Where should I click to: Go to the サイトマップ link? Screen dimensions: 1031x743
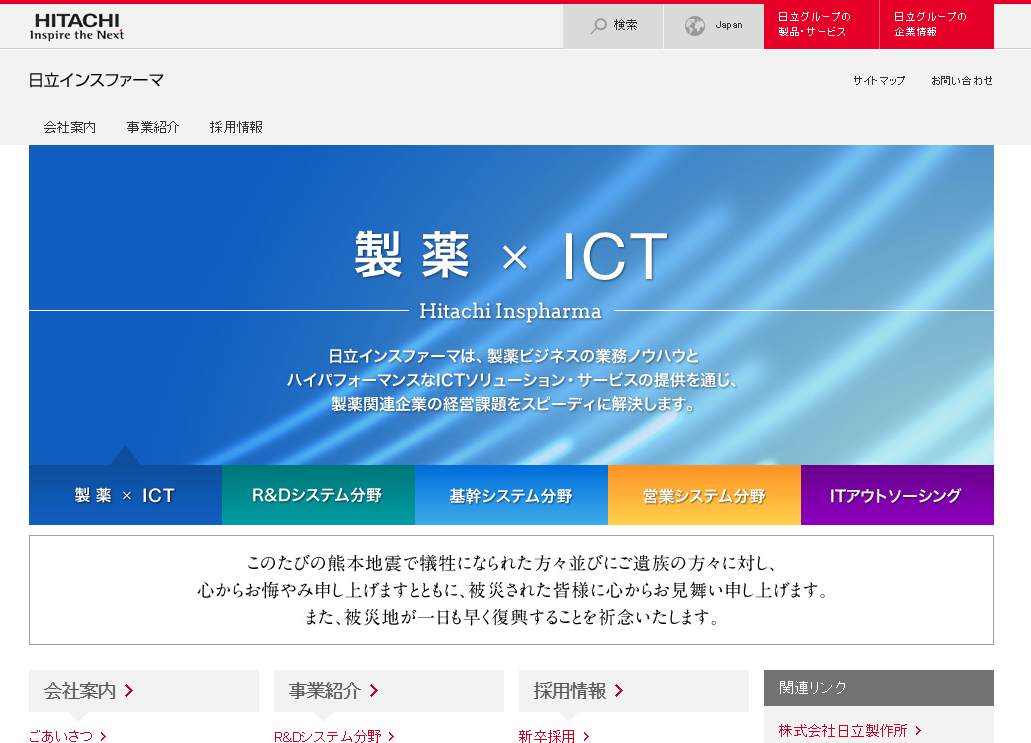click(x=879, y=80)
